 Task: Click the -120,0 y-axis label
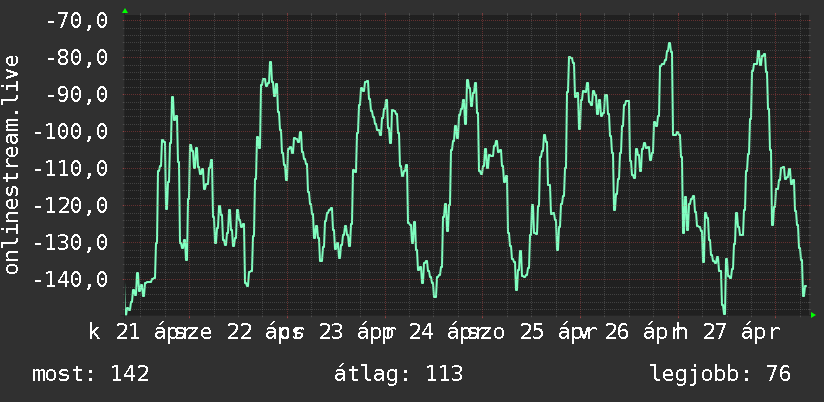click(70, 205)
